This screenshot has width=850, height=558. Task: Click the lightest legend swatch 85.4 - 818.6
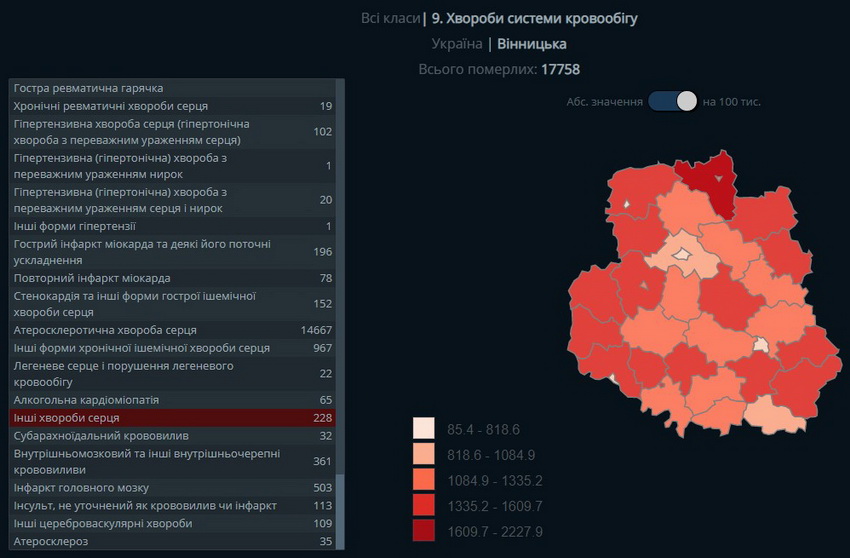[424, 428]
